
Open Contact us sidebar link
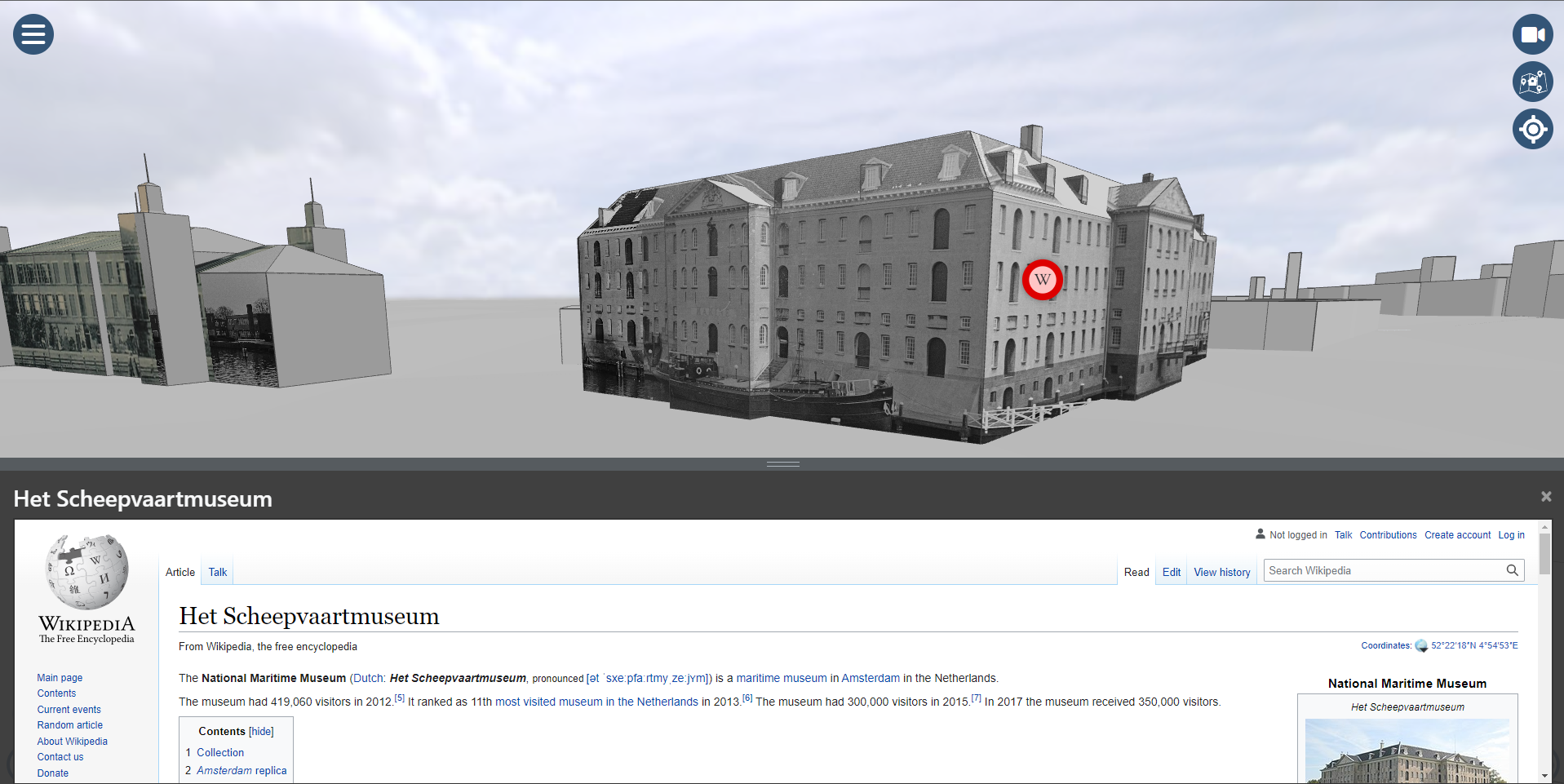pos(60,757)
